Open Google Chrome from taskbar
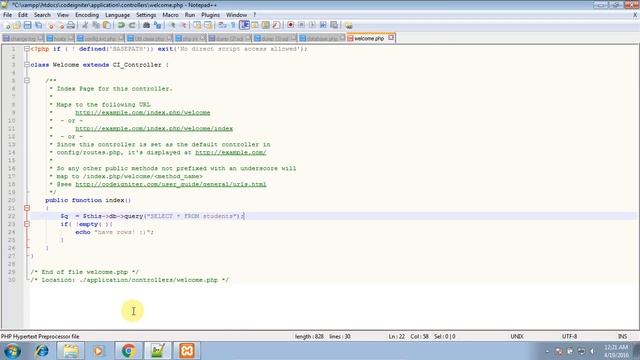Screen dimensions: 640x360 coord(129,351)
